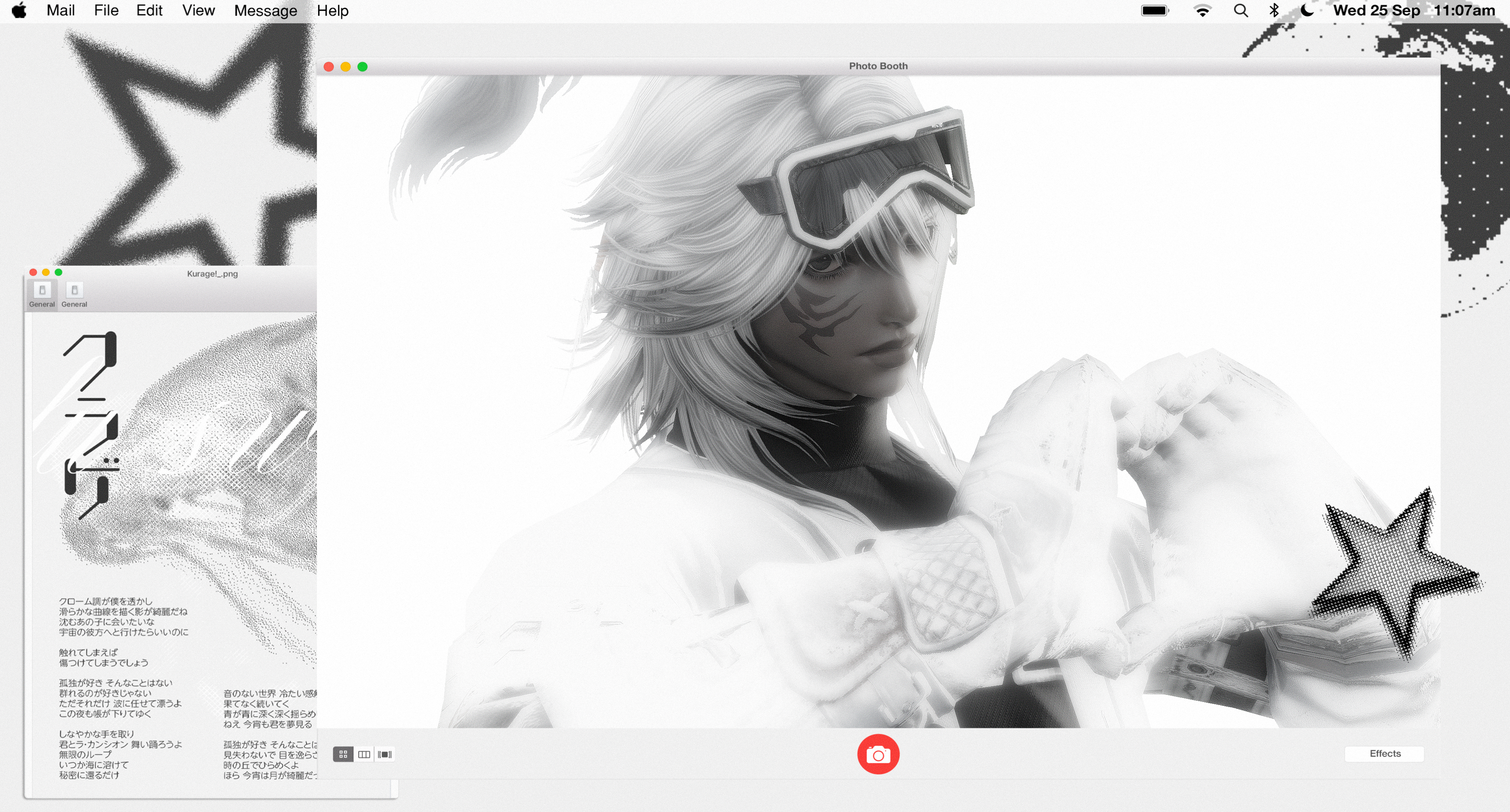Viewport: 1510px width, 812px height.
Task: Switch to single still photo mode
Action: [364, 754]
